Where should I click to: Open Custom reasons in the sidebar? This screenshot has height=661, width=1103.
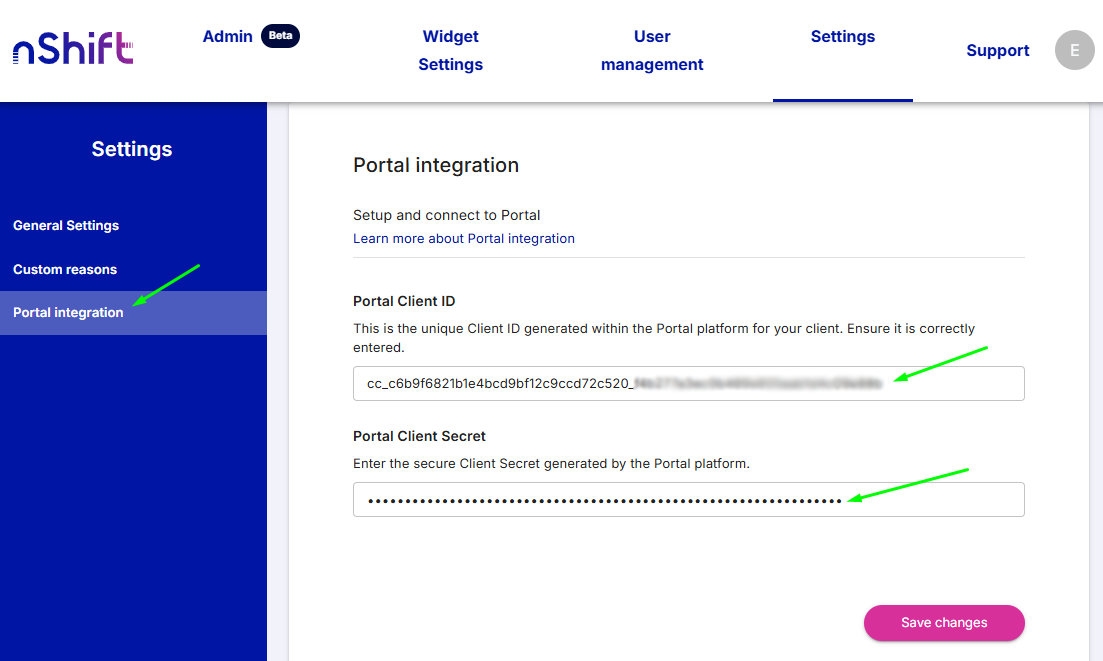pyautogui.click(x=65, y=269)
